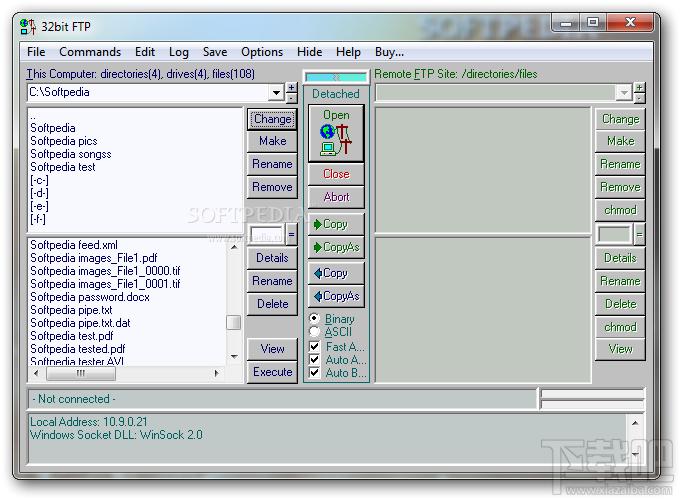681x500 pixels.
Task: Click green arrow CopyAs button
Action: pyautogui.click(x=336, y=247)
